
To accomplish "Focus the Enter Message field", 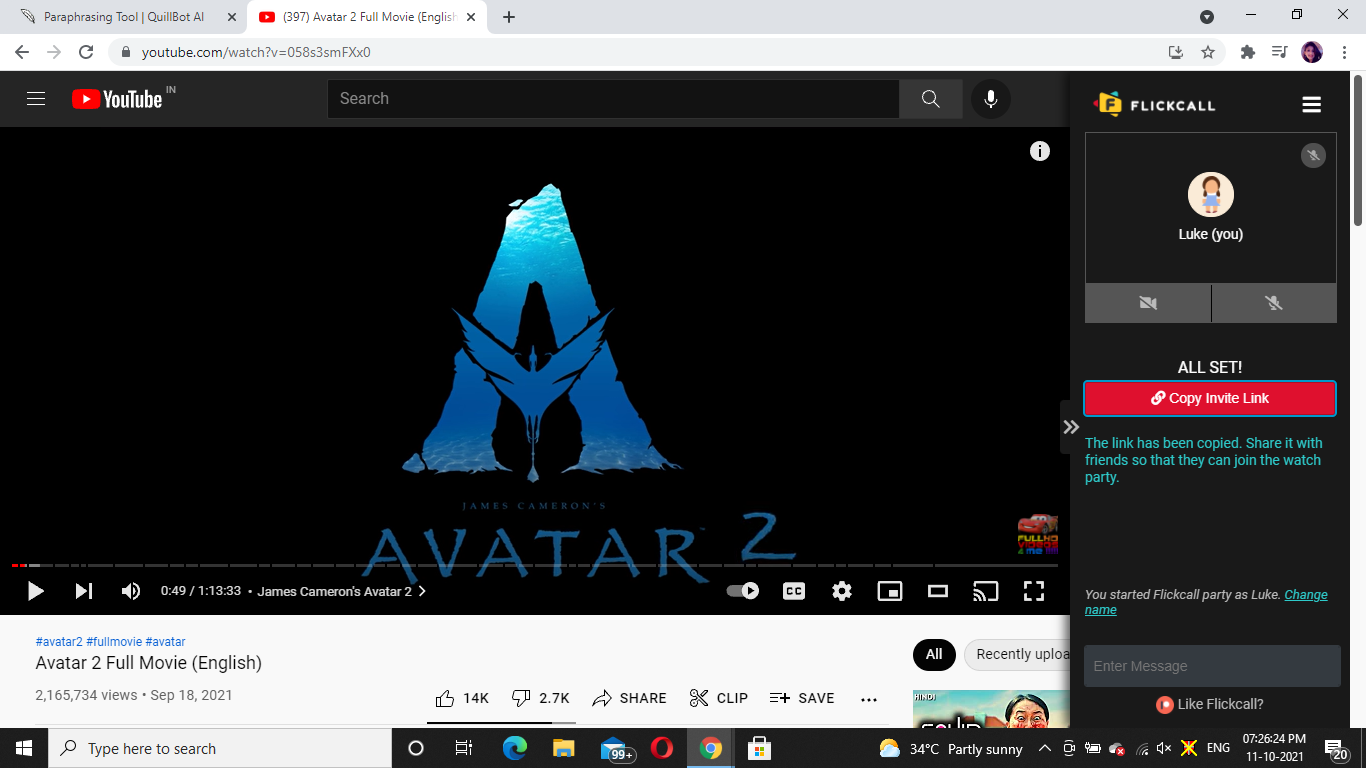I will click(1212, 666).
